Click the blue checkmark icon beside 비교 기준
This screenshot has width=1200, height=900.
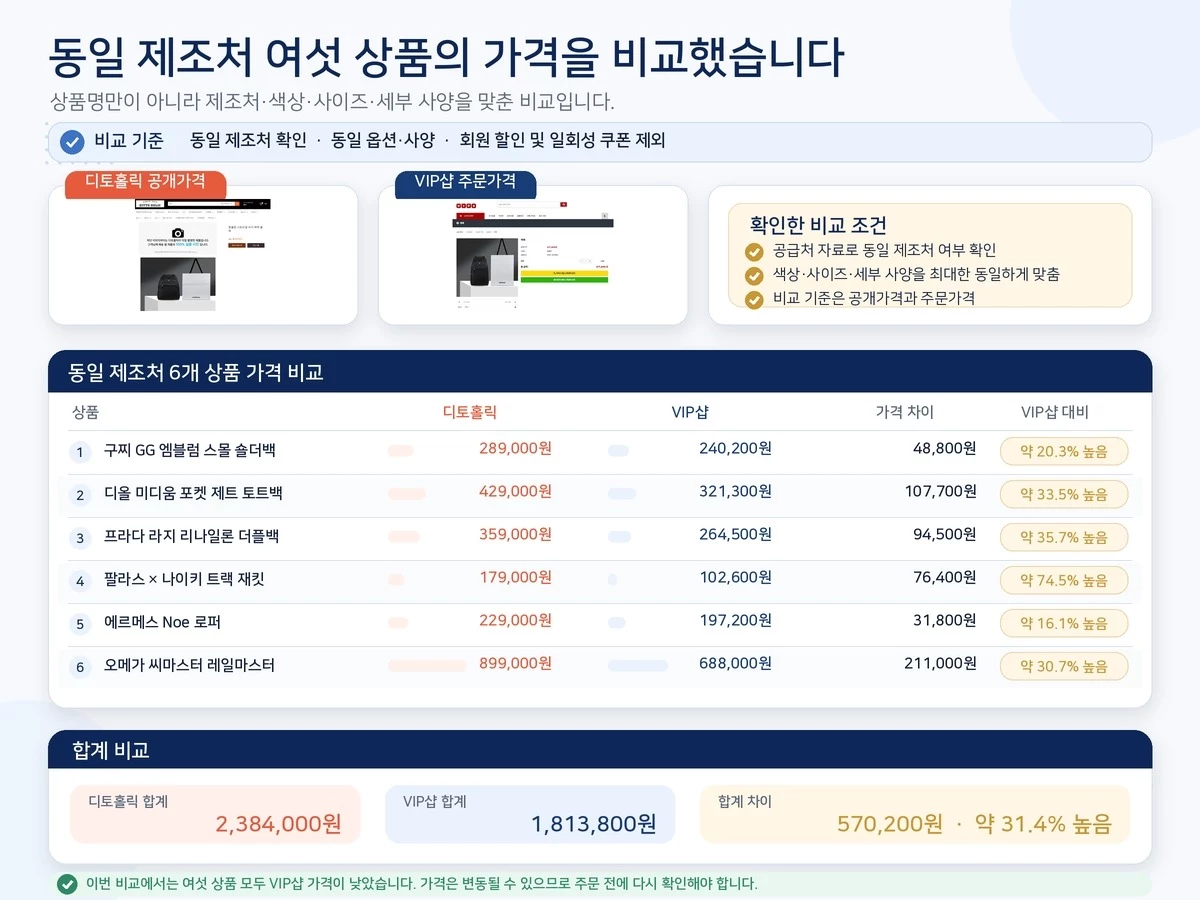[x=72, y=141]
